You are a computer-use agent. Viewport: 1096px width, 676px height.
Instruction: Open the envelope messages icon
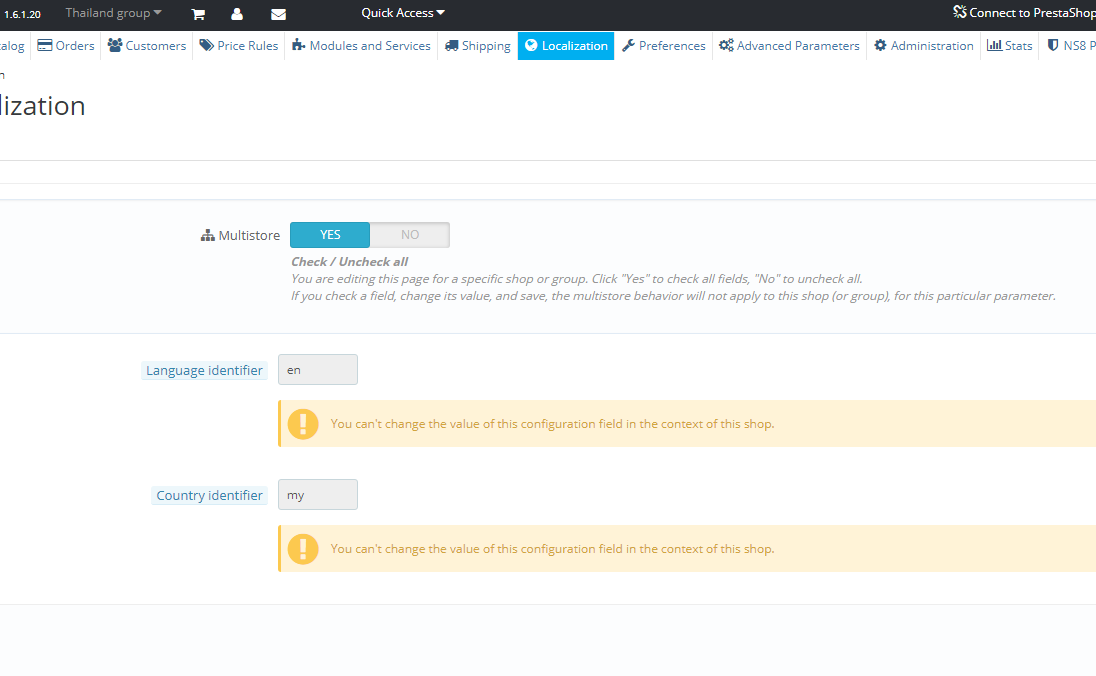[x=278, y=14]
